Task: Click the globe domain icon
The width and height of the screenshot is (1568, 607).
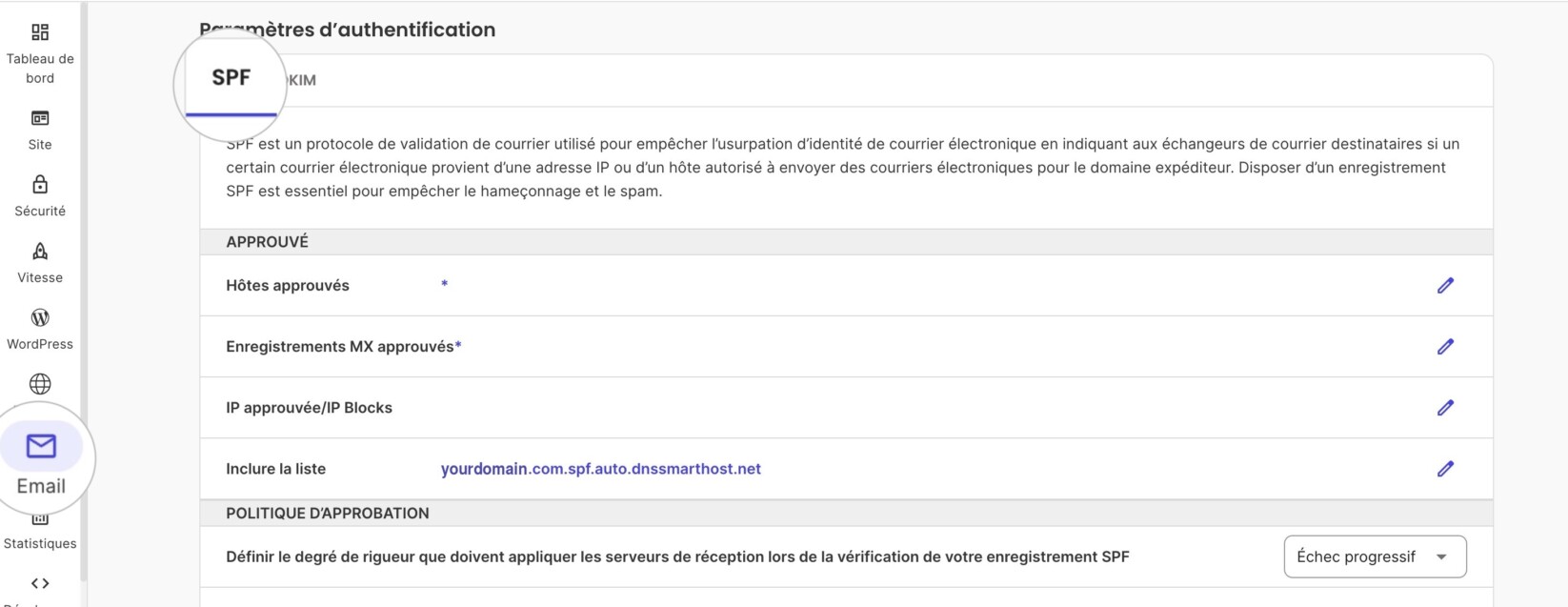Action: 40,384
